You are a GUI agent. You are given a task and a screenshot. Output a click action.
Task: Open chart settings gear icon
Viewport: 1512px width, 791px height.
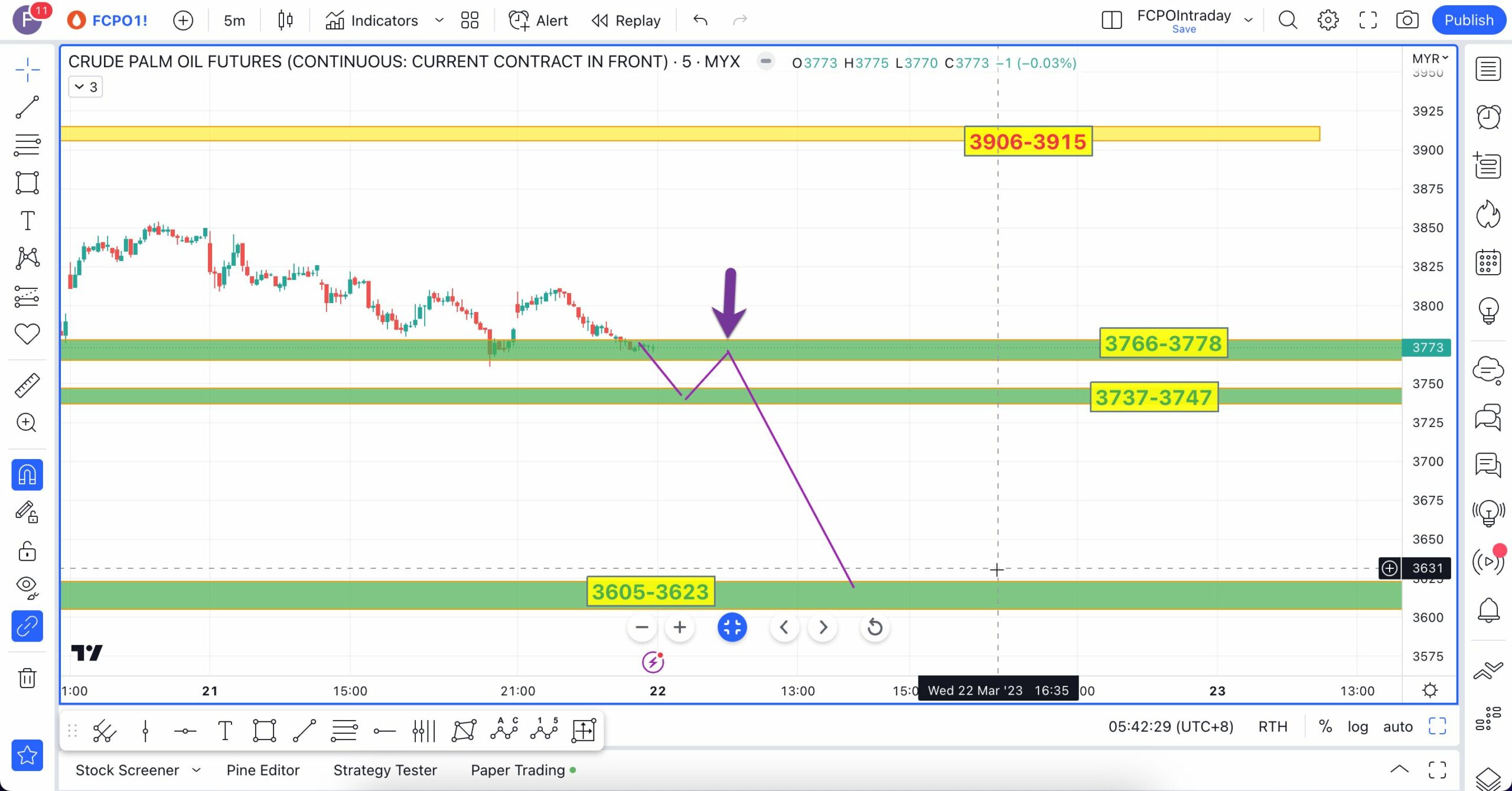pyautogui.click(x=1328, y=20)
